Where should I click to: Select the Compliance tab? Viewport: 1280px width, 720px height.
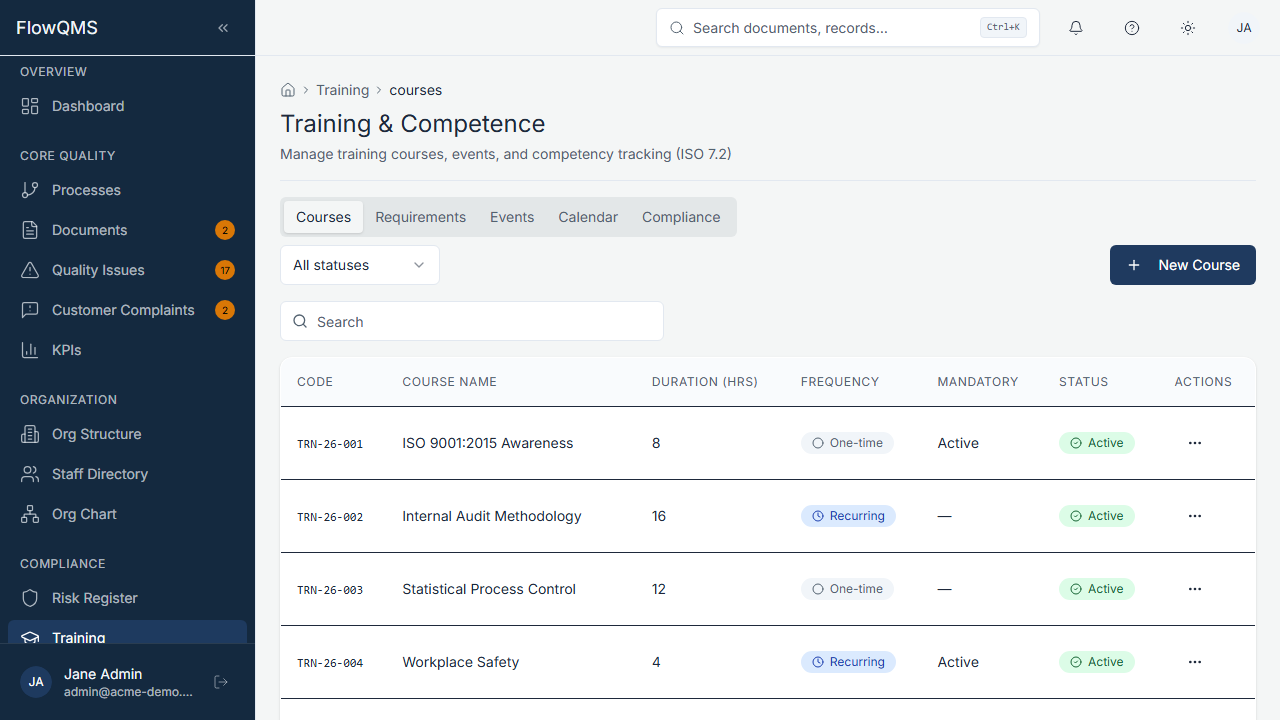[x=681, y=217]
